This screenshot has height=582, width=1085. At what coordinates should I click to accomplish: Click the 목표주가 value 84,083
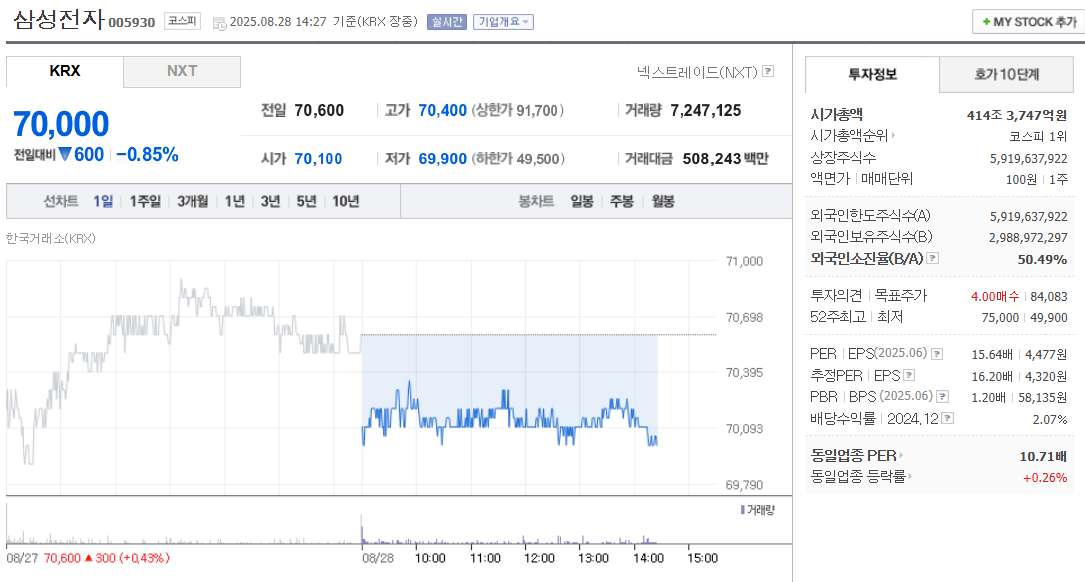click(x=1049, y=296)
